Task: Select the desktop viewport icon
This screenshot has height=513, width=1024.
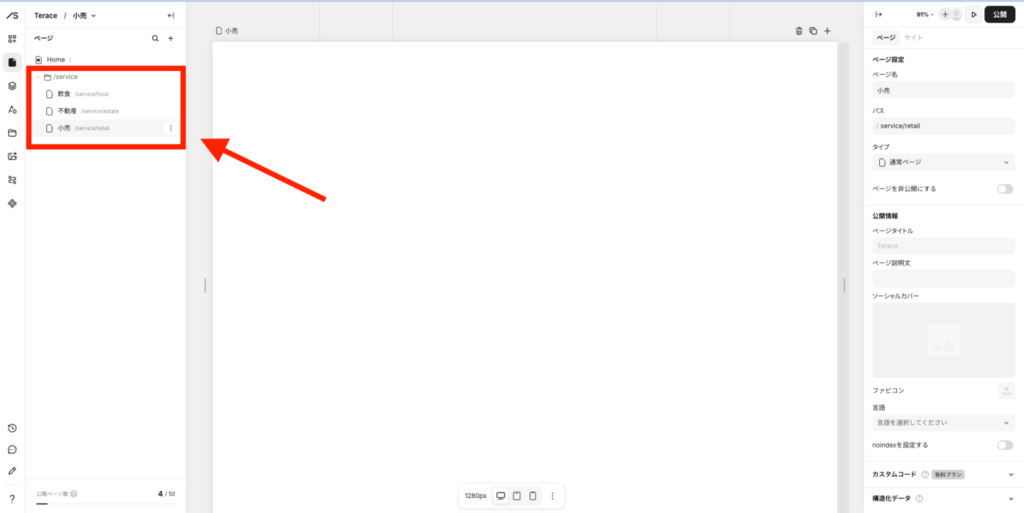Action: click(501, 496)
